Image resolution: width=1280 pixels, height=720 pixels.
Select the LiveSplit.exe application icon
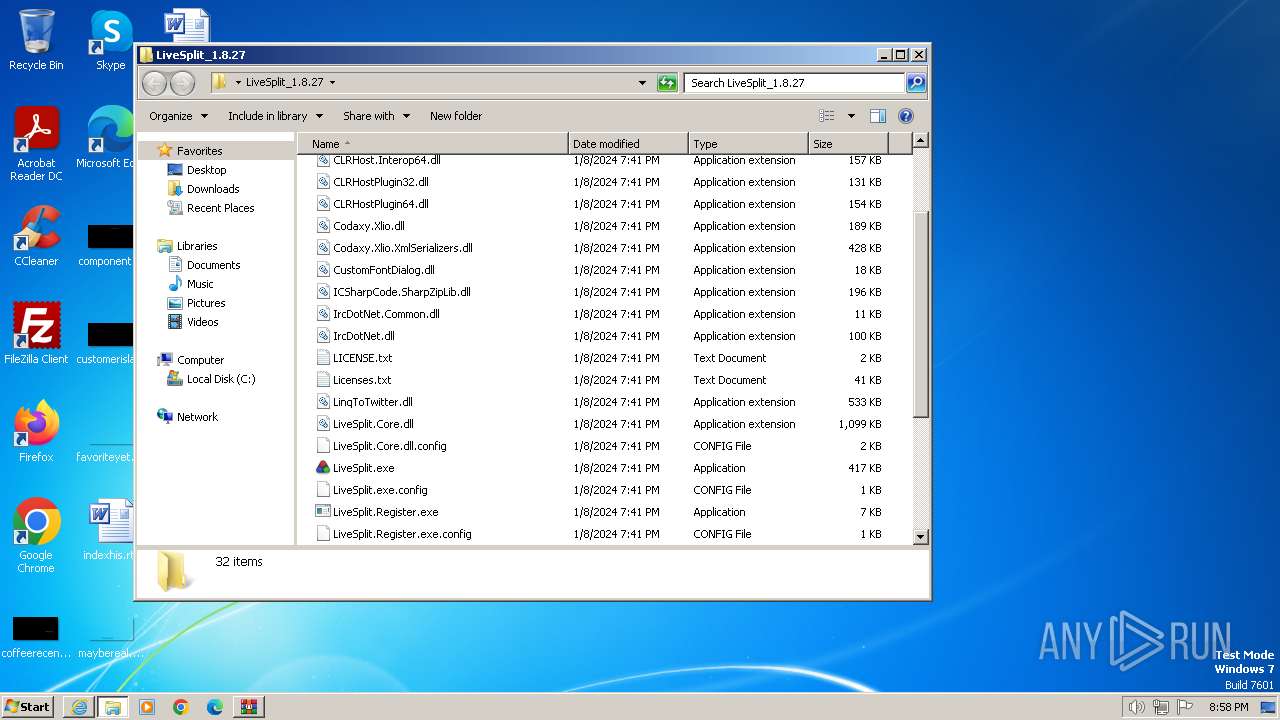tap(323, 468)
